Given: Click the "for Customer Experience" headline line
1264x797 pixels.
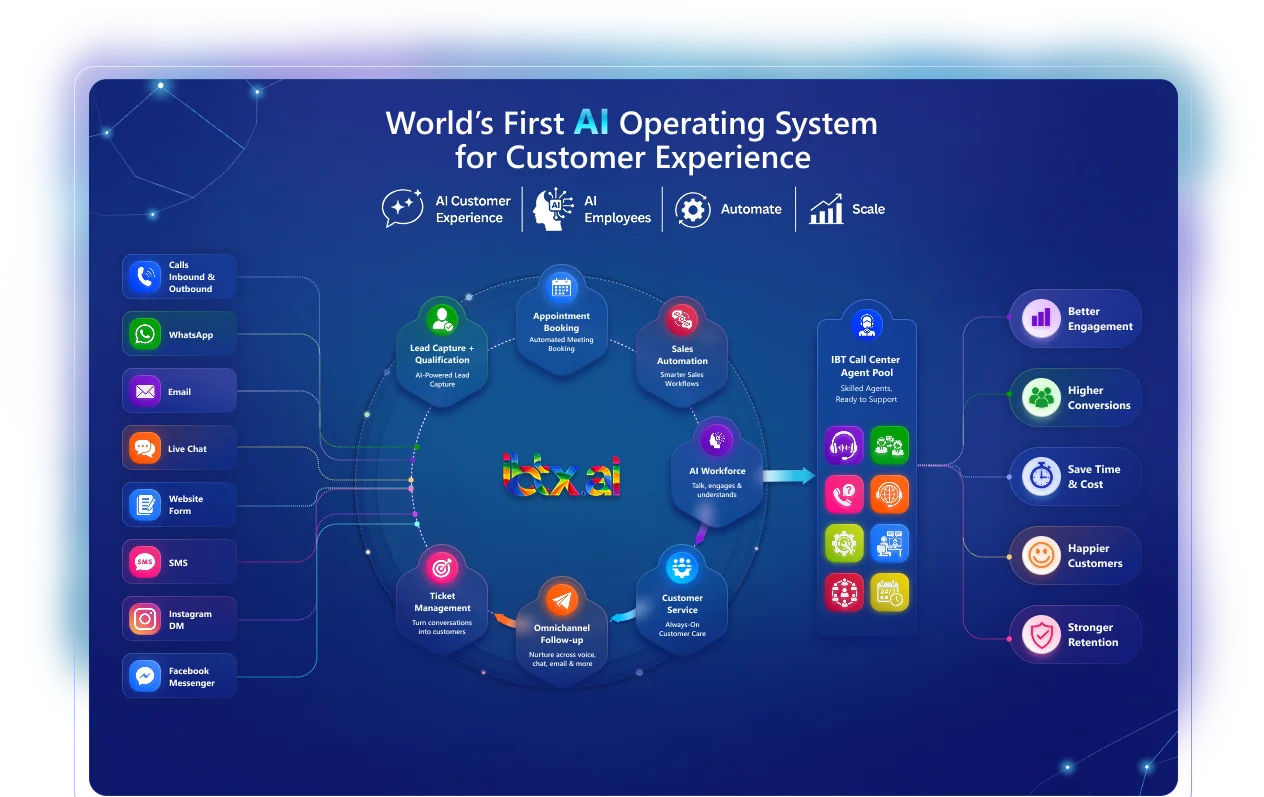Looking at the screenshot, I should click(632, 157).
